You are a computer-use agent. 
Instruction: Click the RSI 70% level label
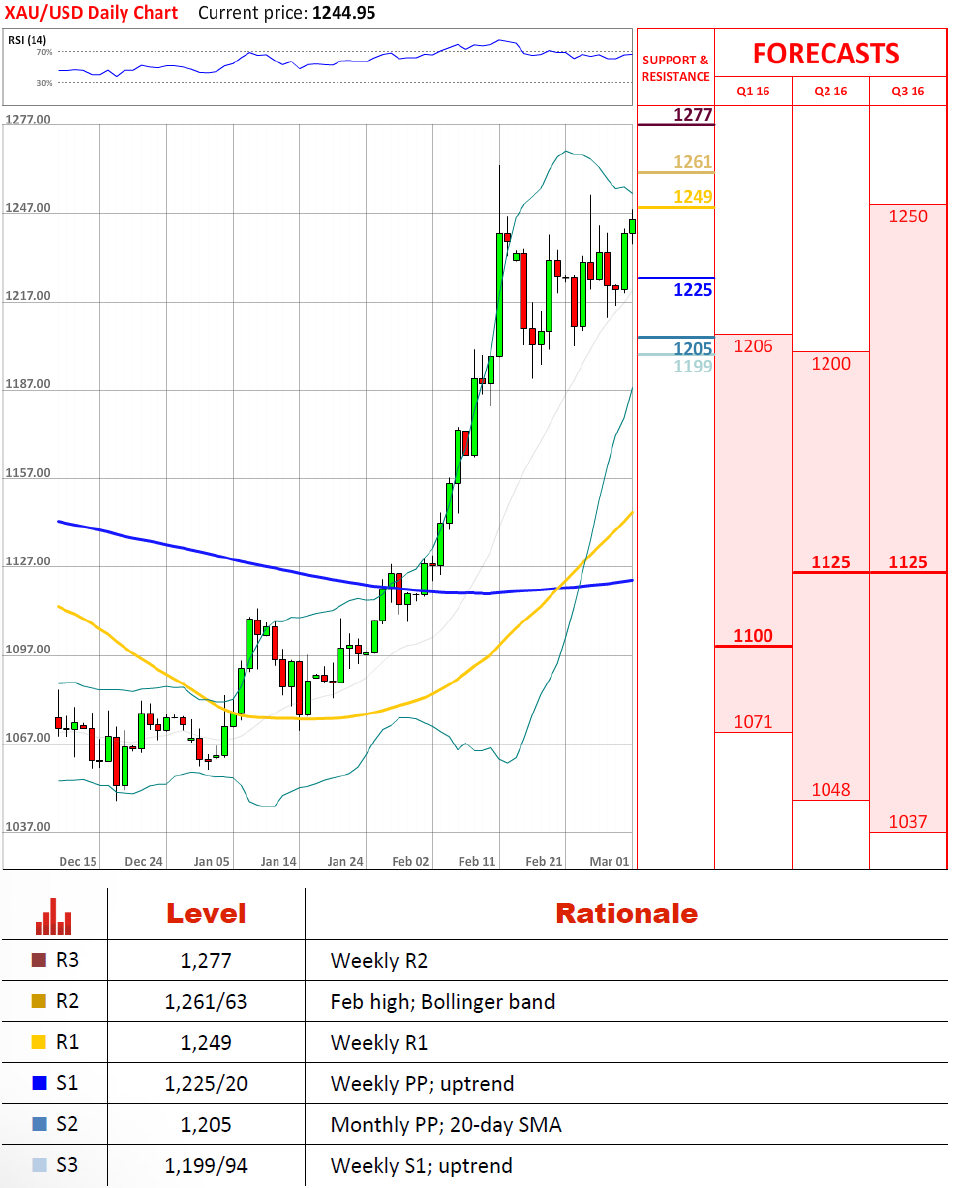coord(45,52)
